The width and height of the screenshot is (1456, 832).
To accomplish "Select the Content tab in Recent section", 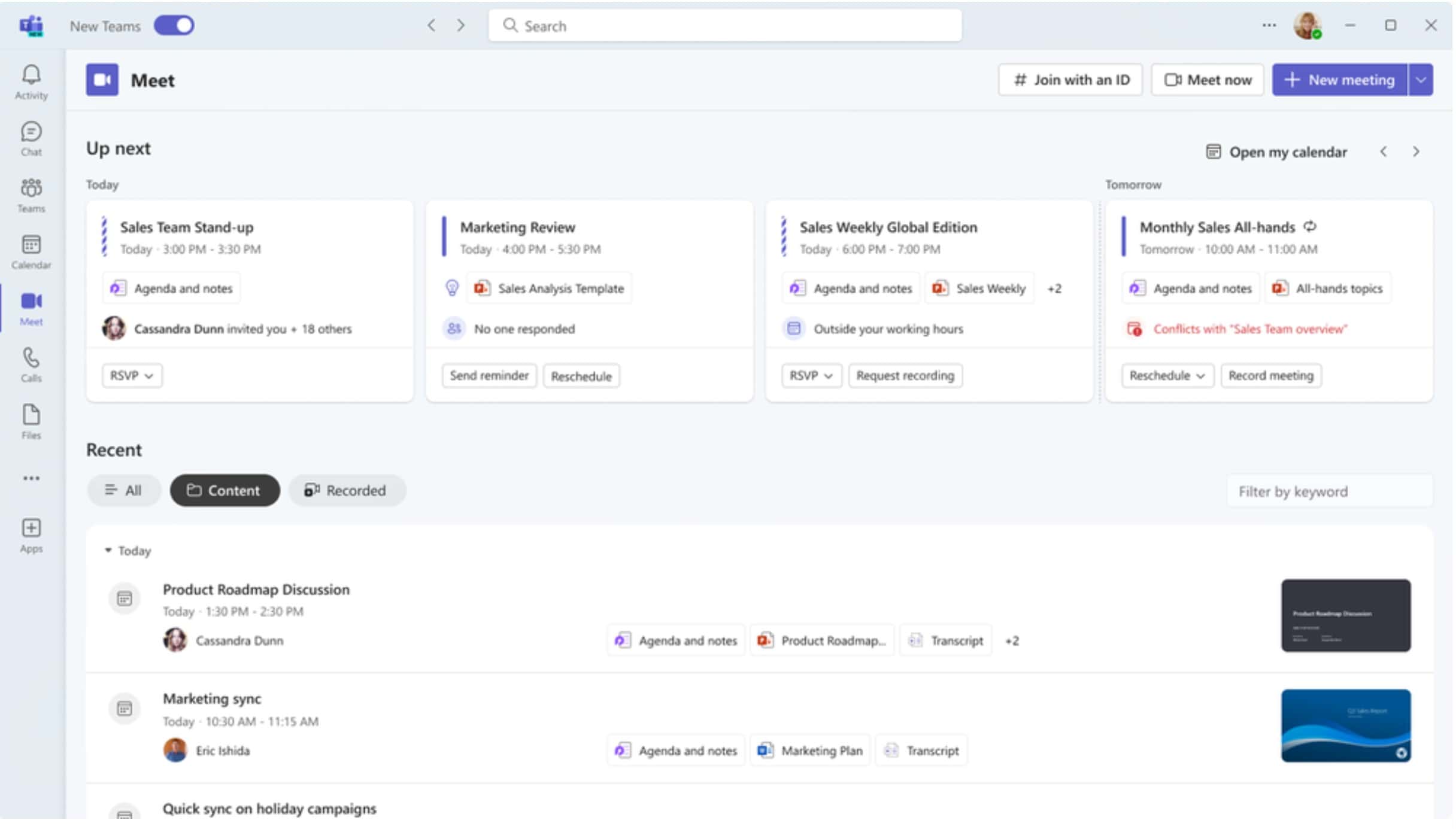I will [x=223, y=490].
